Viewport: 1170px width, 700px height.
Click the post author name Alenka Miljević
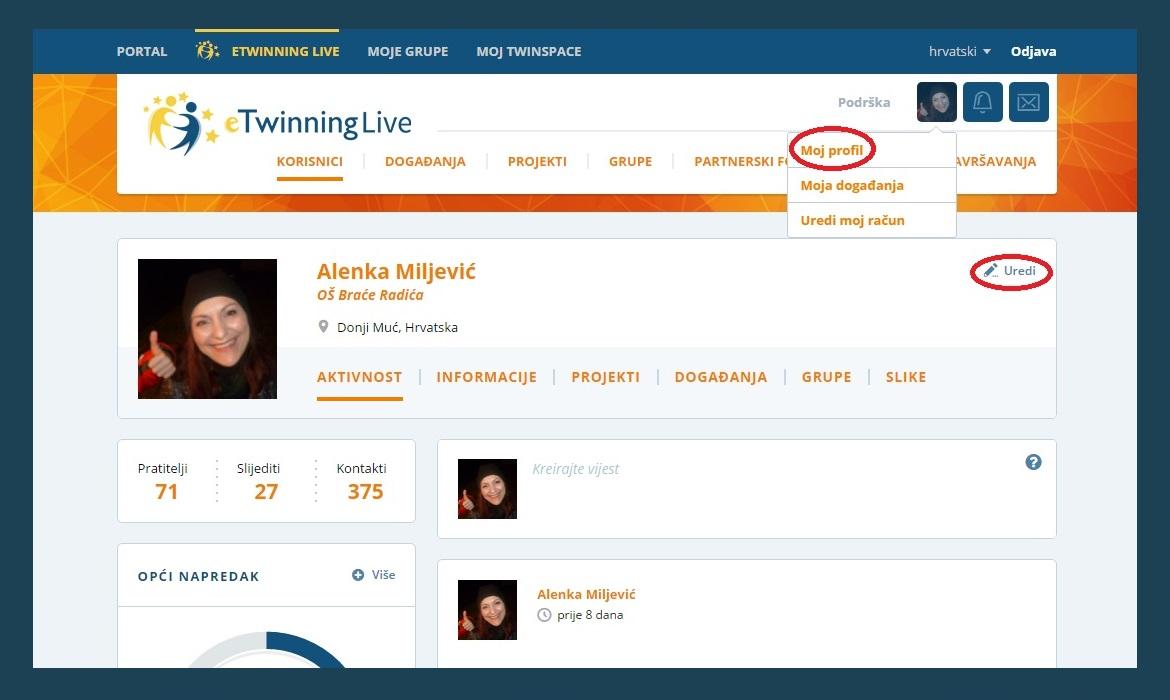pyautogui.click(x=586, y=594)
